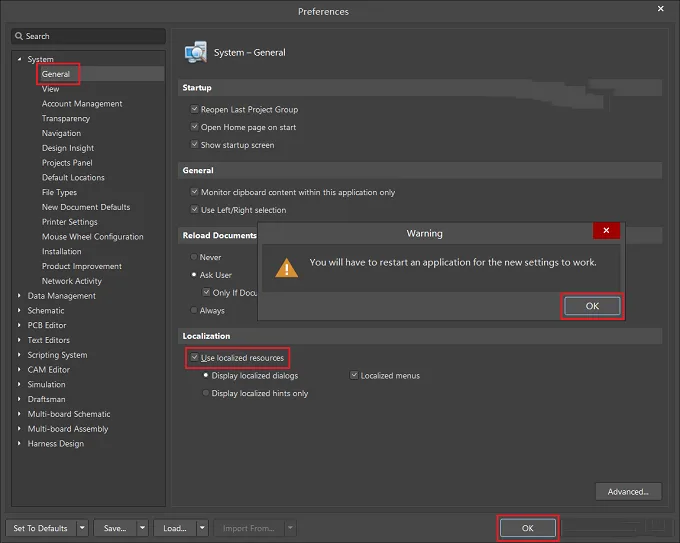Image resolution: width=680 pixels, height=543 pixels.
Task: Toggle Open Home page on start
Action: 195,127
